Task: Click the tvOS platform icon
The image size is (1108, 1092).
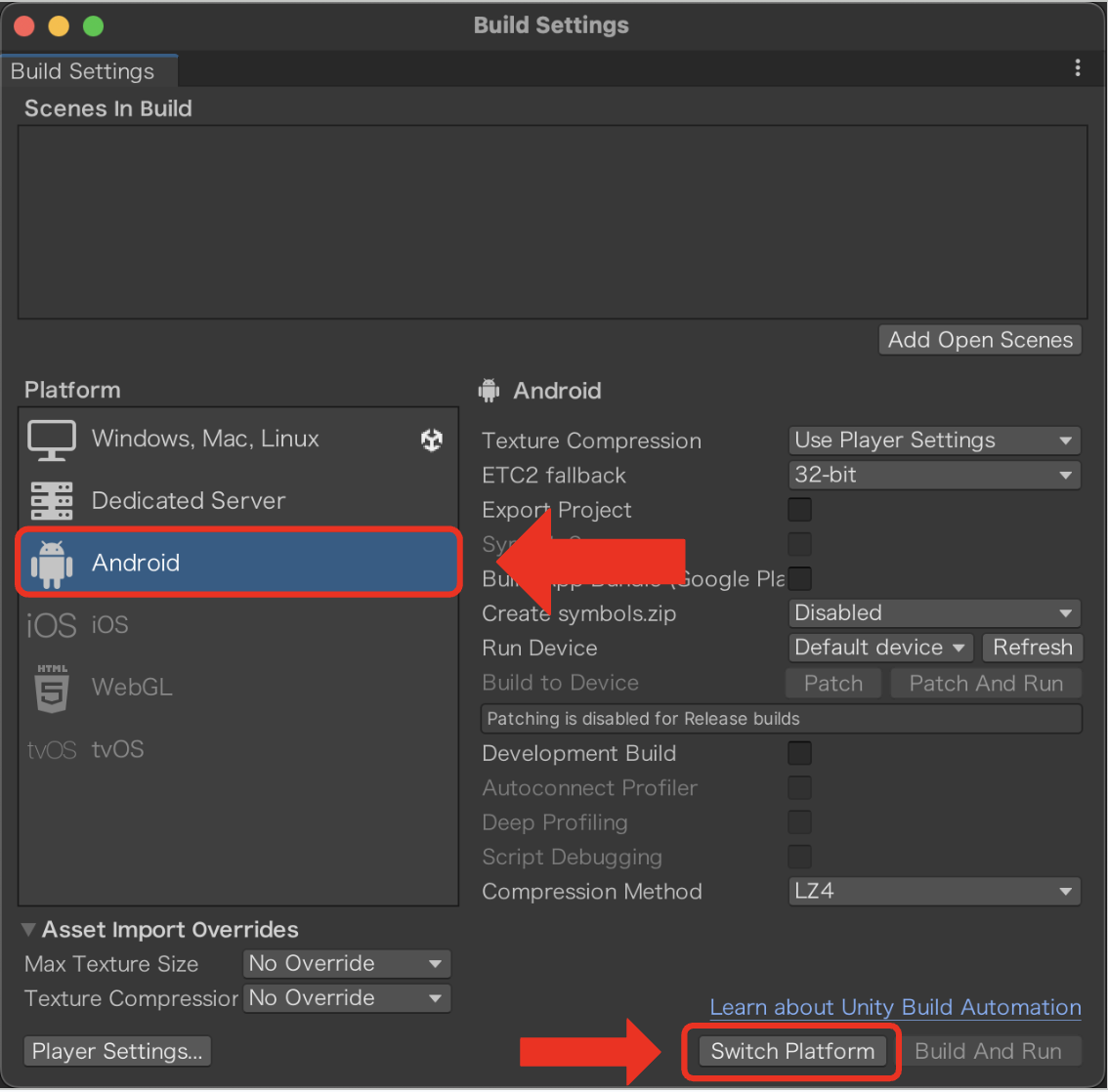Action: [x=51, y=750]
